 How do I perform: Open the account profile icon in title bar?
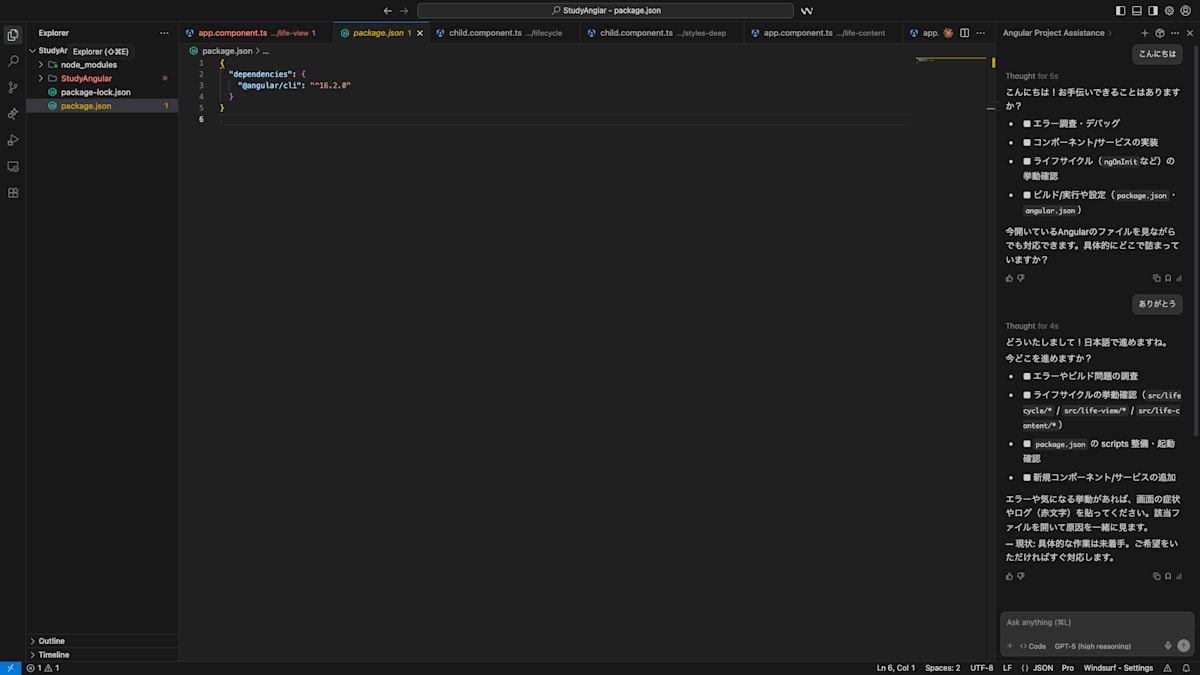[1186, 11]
